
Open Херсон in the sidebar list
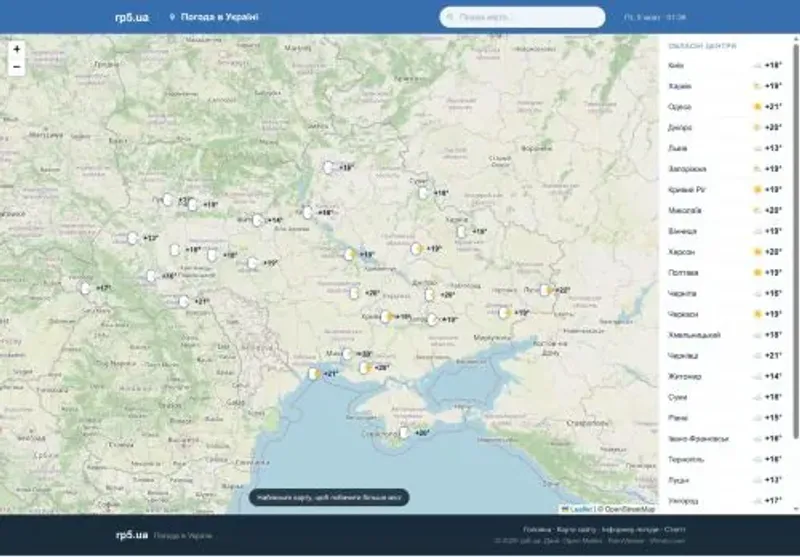[724, 252]
